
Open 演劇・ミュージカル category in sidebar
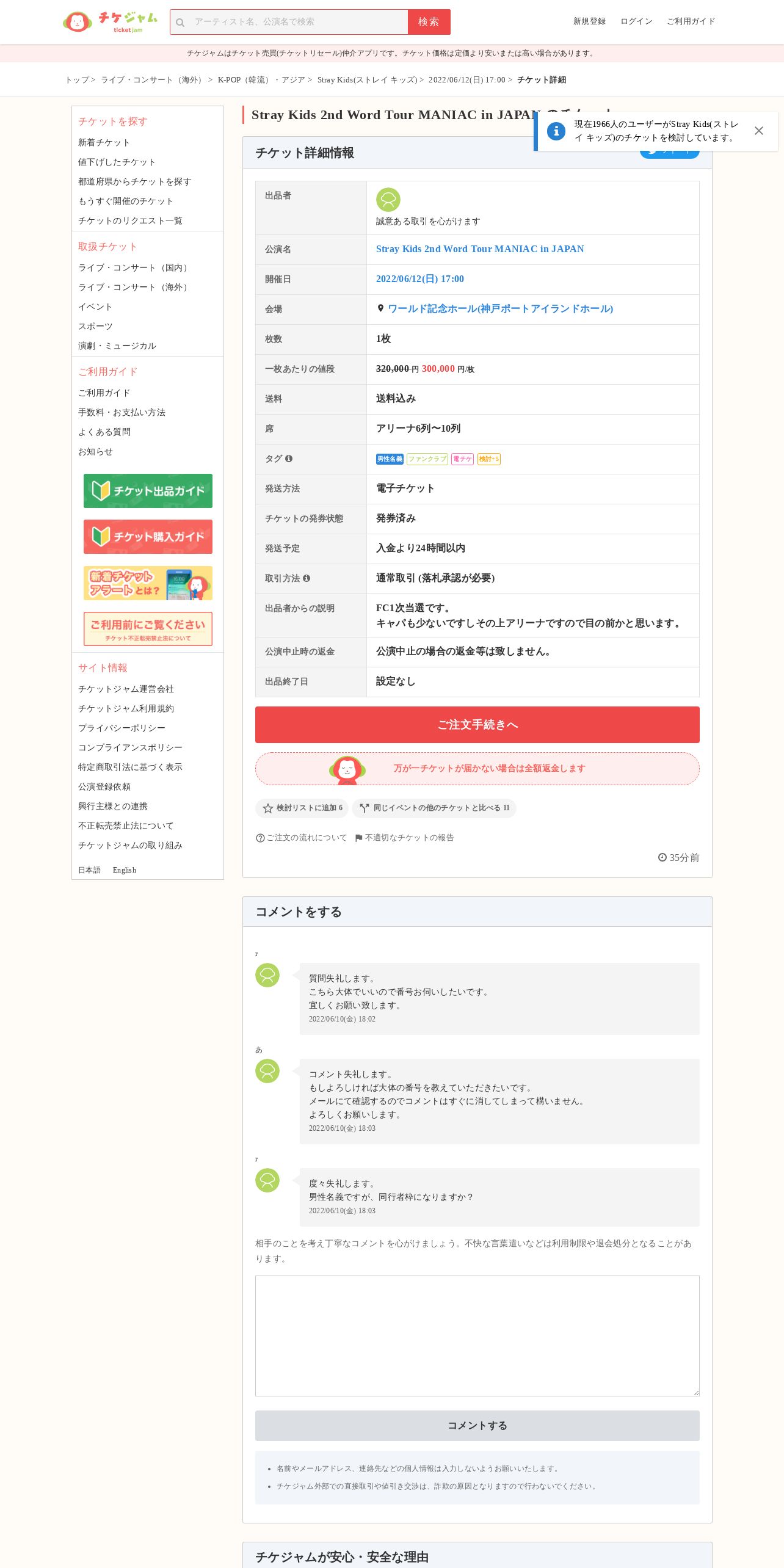117,346
